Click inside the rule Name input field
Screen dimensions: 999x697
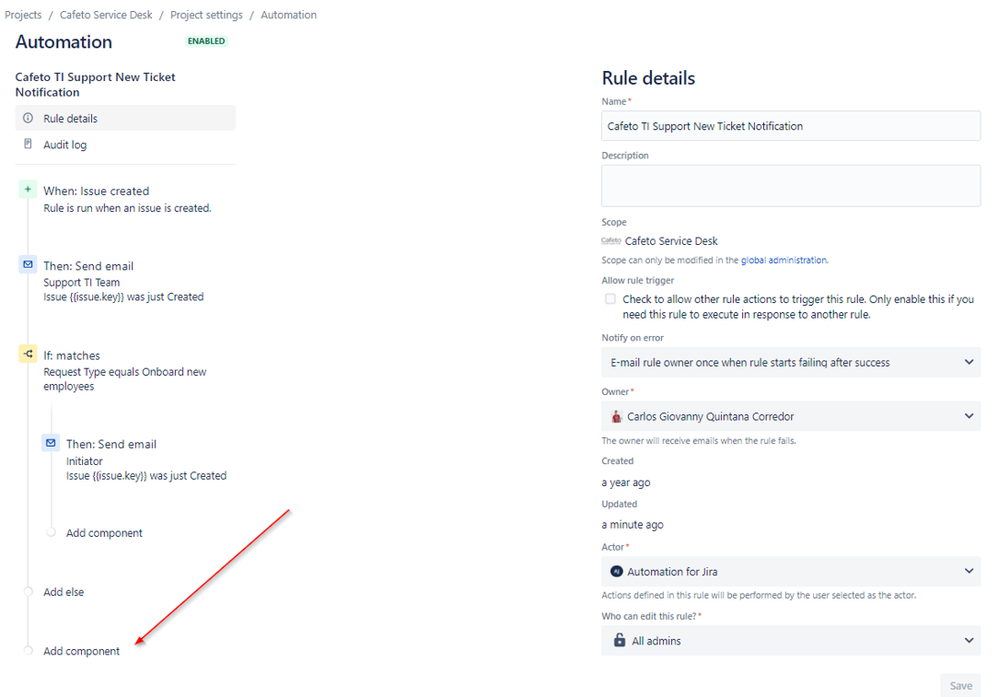click(790, 125)
